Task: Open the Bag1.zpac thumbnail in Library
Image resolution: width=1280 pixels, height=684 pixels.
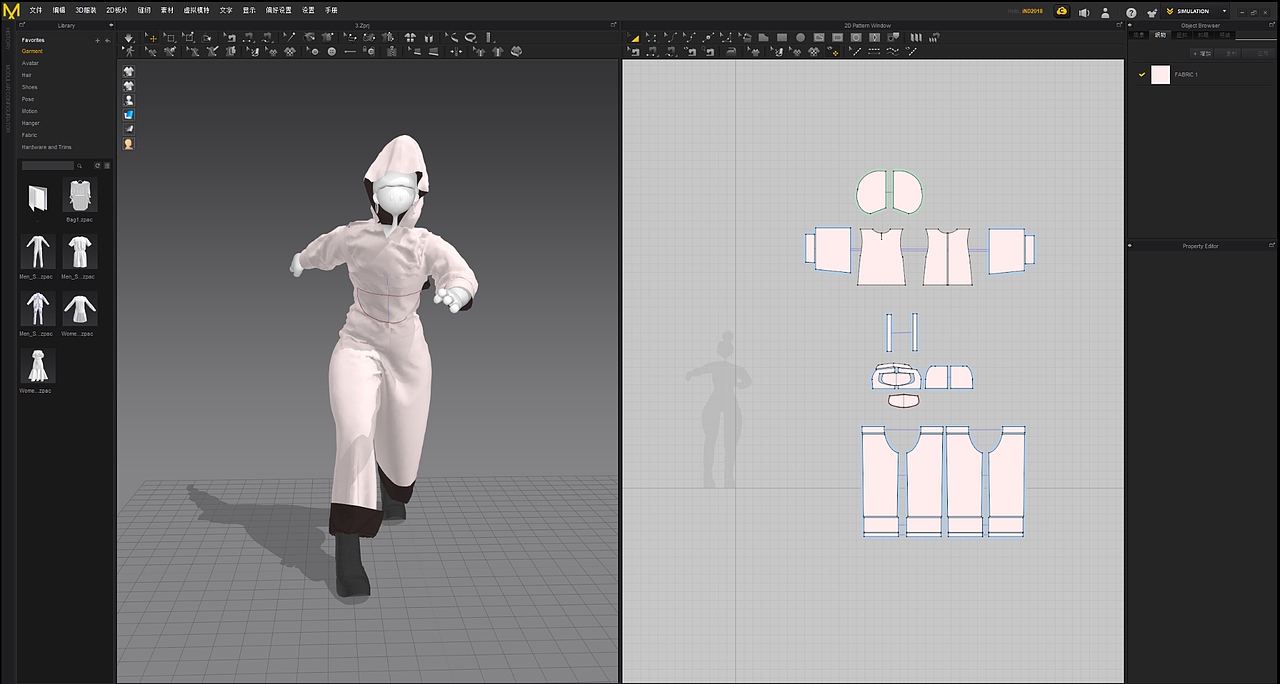Action: [x=79, y=196]
